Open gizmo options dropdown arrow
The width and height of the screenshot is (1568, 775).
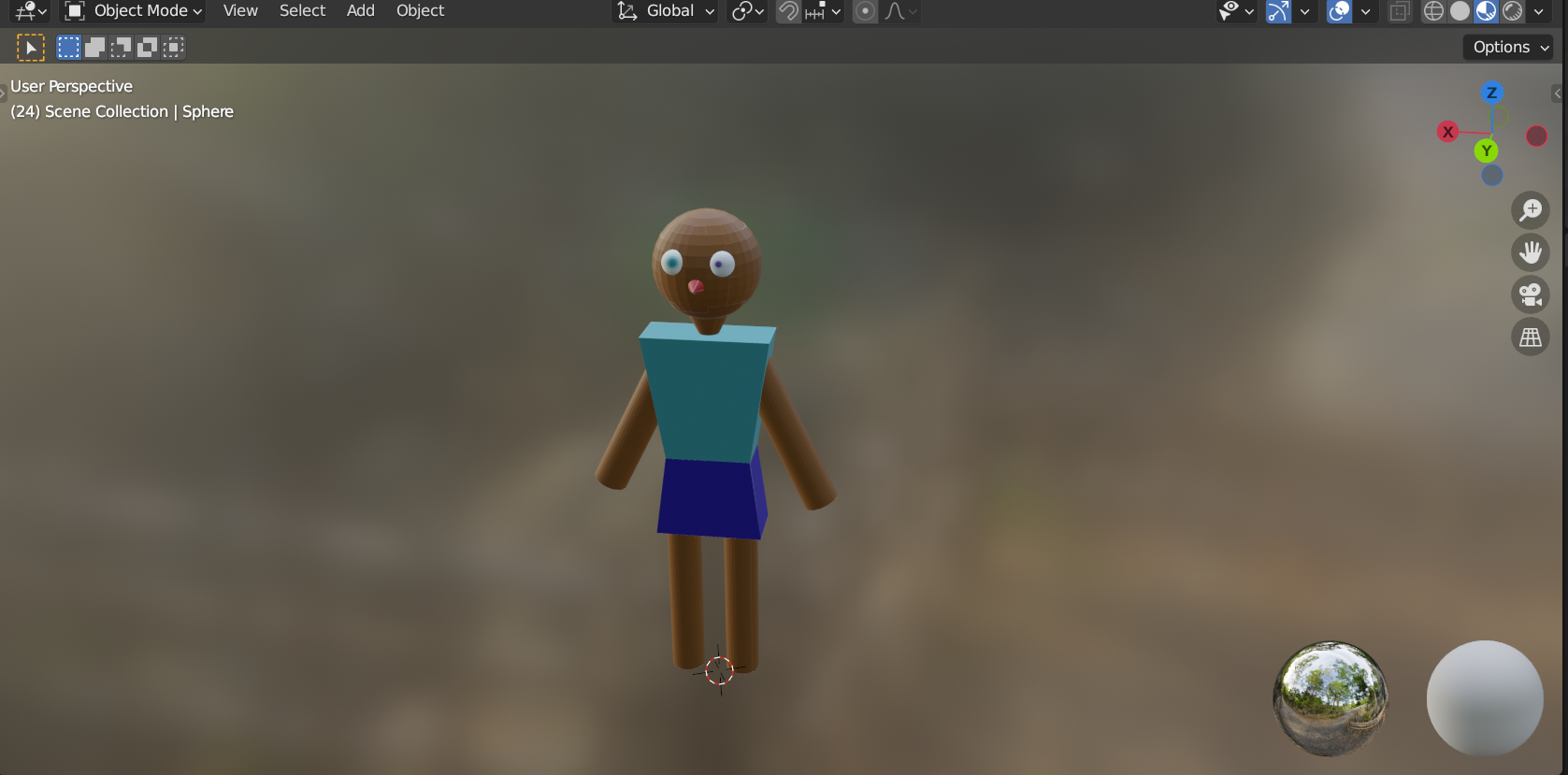pyautogui.click(x=1304, y=11)
